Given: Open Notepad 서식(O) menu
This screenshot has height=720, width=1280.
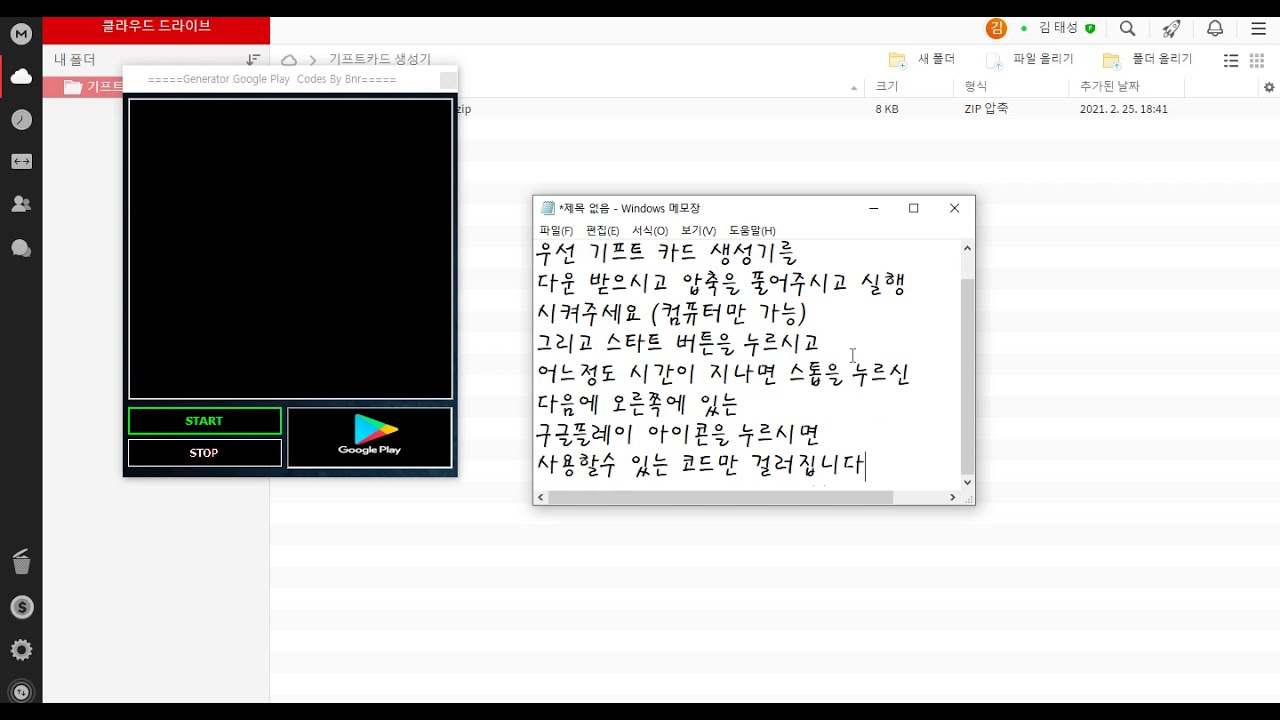Looking at the screenshot, I should coord(650,231).
